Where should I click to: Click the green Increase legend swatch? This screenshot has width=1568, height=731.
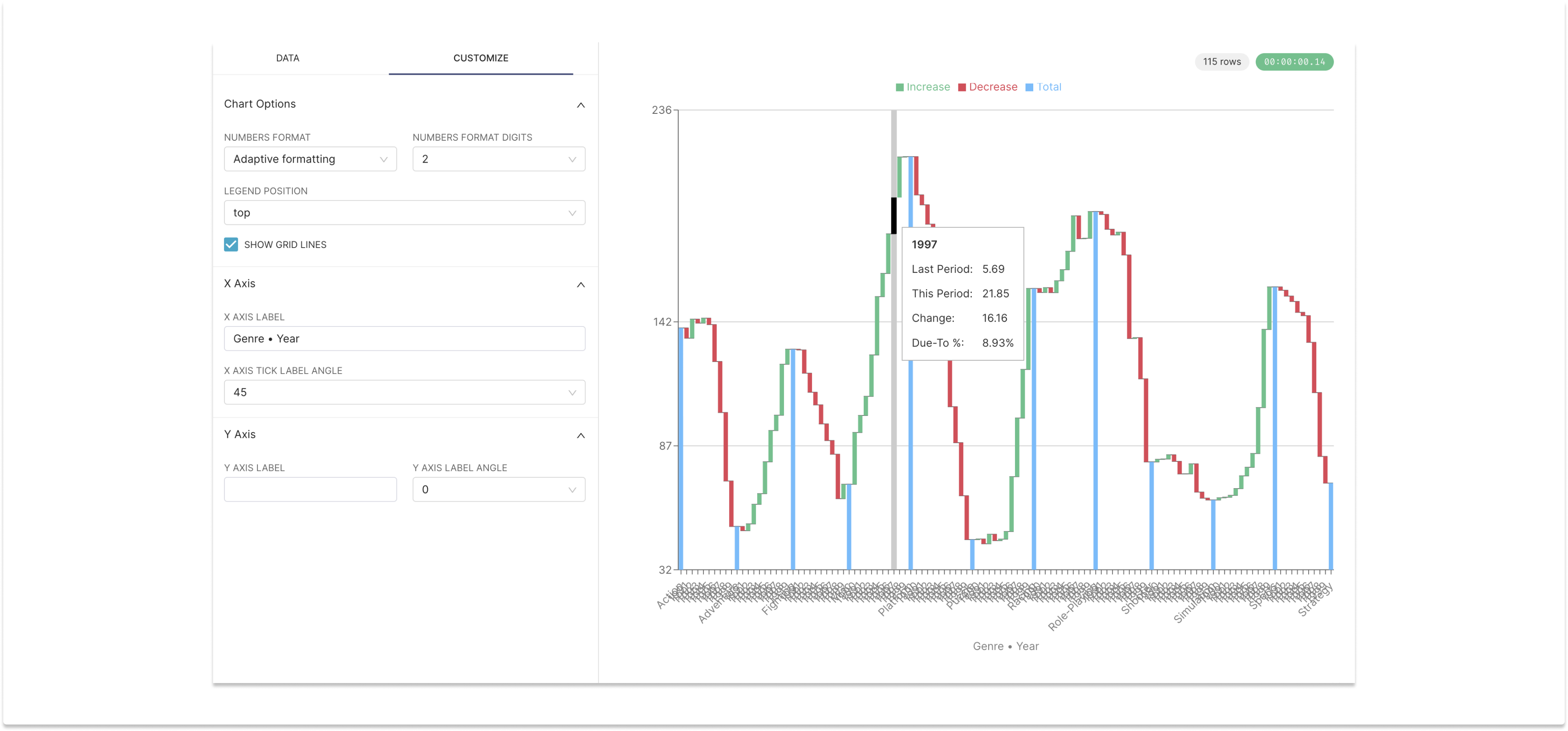[x=899, y=88]
